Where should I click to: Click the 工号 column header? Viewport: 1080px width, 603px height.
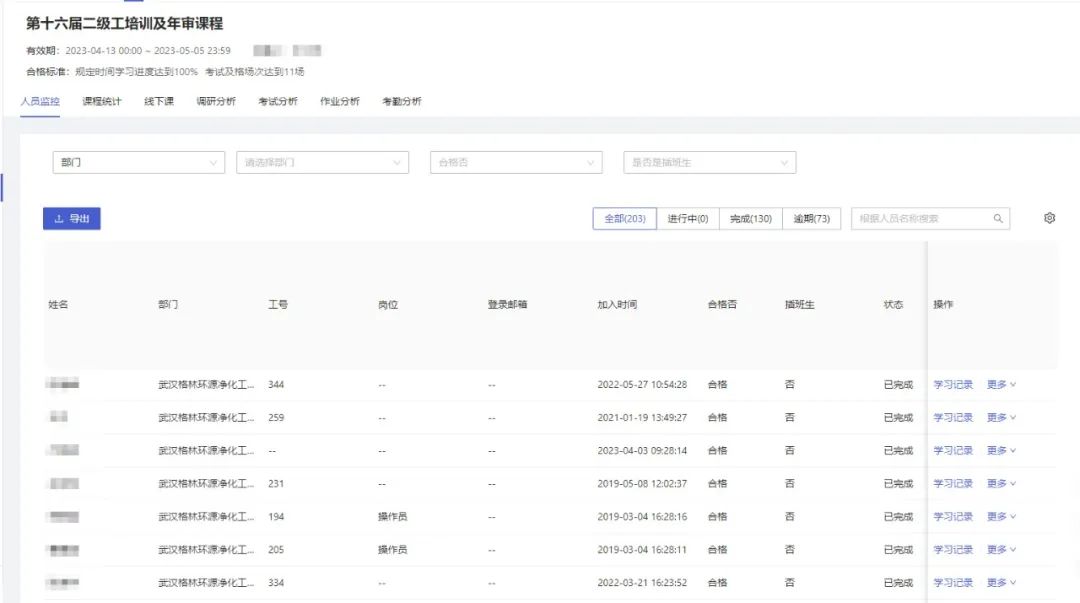point(278,305)
